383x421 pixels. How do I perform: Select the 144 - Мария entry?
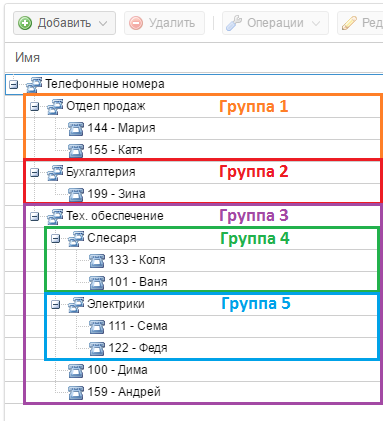coord(121,128)
